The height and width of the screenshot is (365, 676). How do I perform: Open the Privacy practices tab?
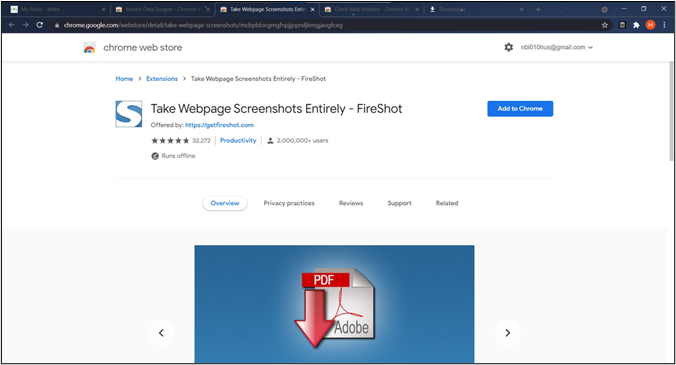pyautogui.click(x=289, y=203)
